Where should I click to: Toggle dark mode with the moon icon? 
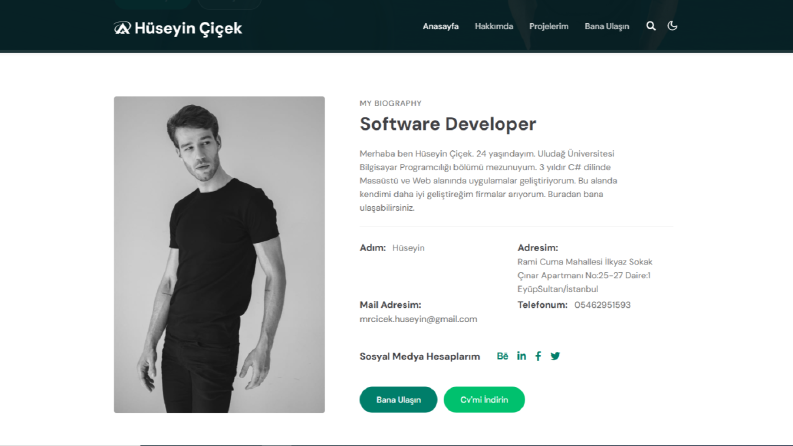pyautogui.click(x=672, y=26)
